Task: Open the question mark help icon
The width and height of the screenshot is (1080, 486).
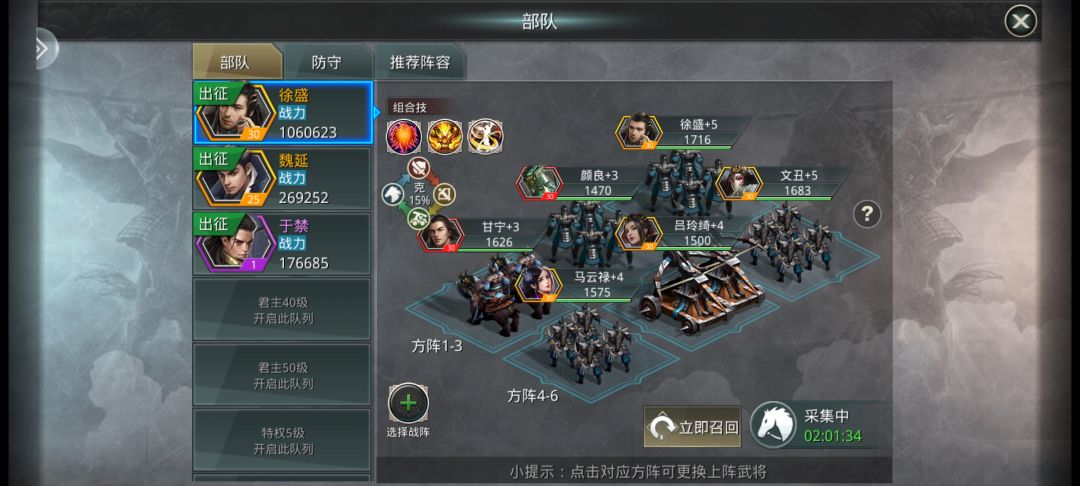Action: 867,214
